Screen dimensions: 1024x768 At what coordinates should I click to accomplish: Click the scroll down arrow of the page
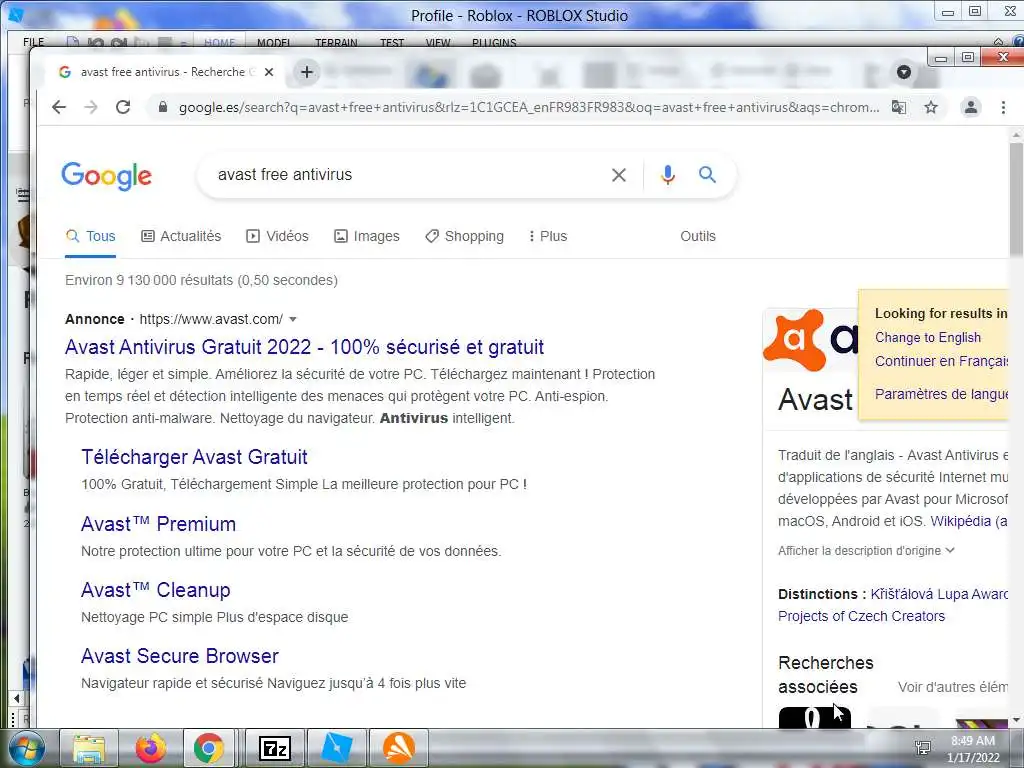point(1016,720)
